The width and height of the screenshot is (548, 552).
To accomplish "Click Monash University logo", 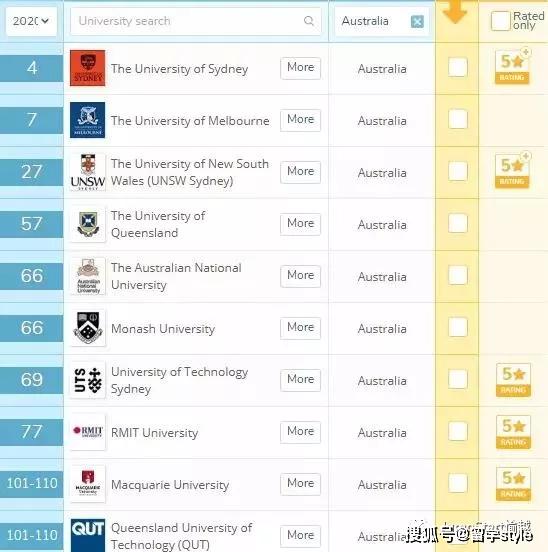I will pyautogui.click(x=87, y=328).
